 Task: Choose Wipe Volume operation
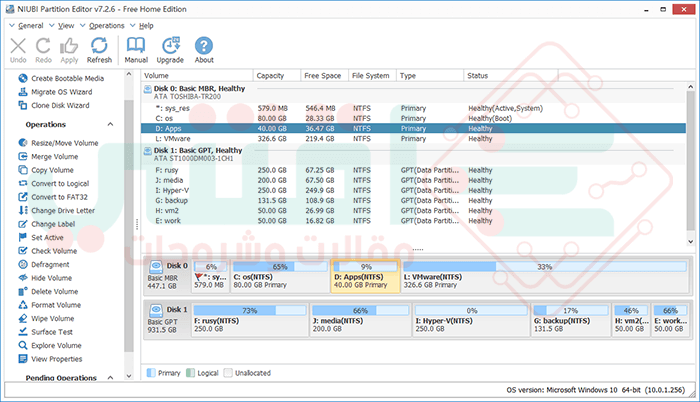[x=46, y=318]
